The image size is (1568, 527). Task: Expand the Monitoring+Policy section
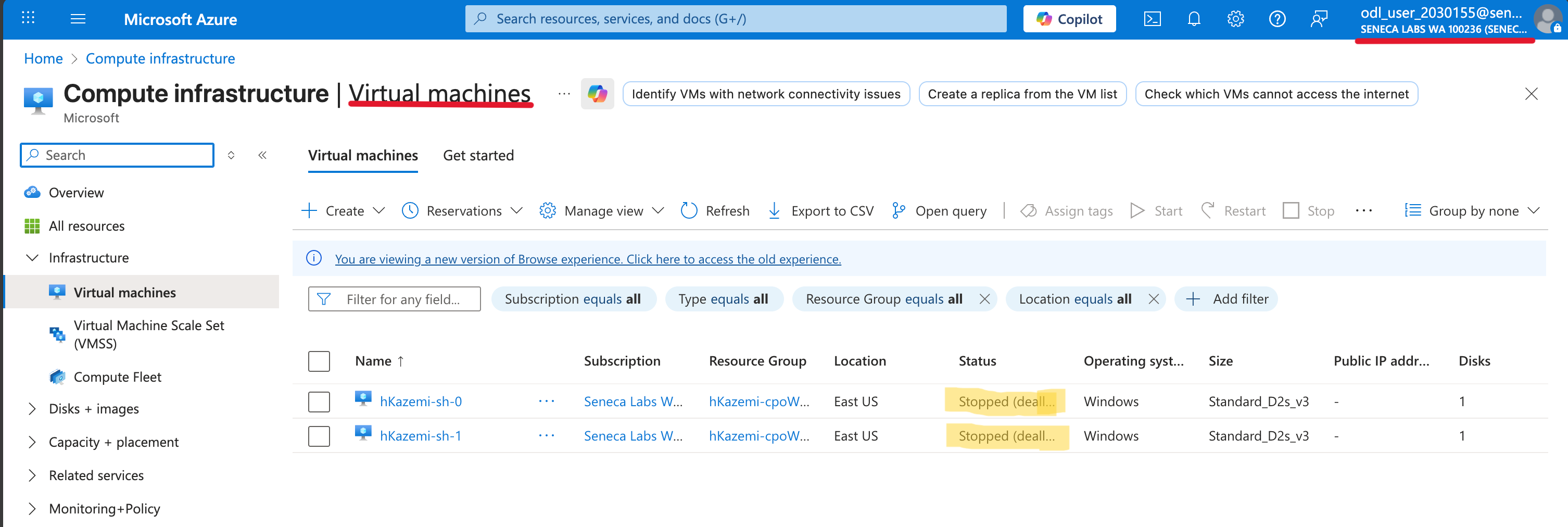point(32,509)
